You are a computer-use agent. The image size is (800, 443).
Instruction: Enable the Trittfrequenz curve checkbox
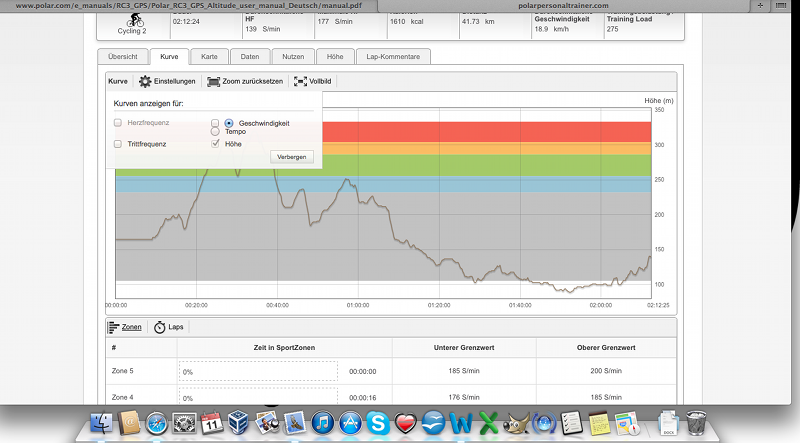[x=118, y=144]
